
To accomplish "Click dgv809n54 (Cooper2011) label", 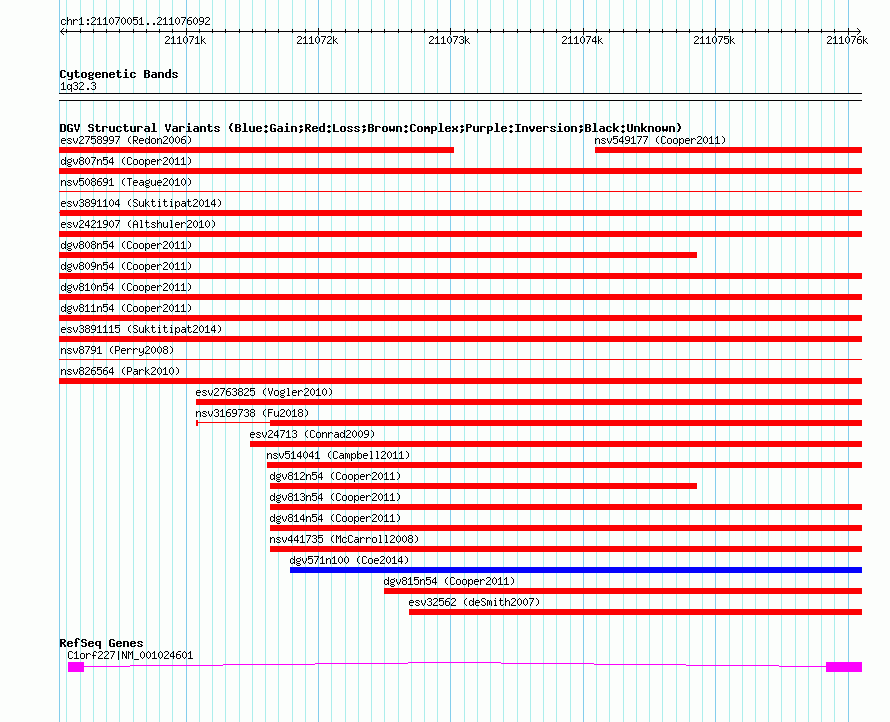I will click(126, 266).
